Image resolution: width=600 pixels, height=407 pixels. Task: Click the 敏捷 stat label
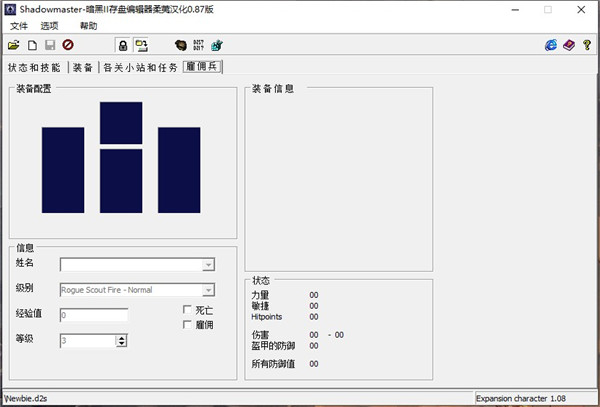click(260, 306)
